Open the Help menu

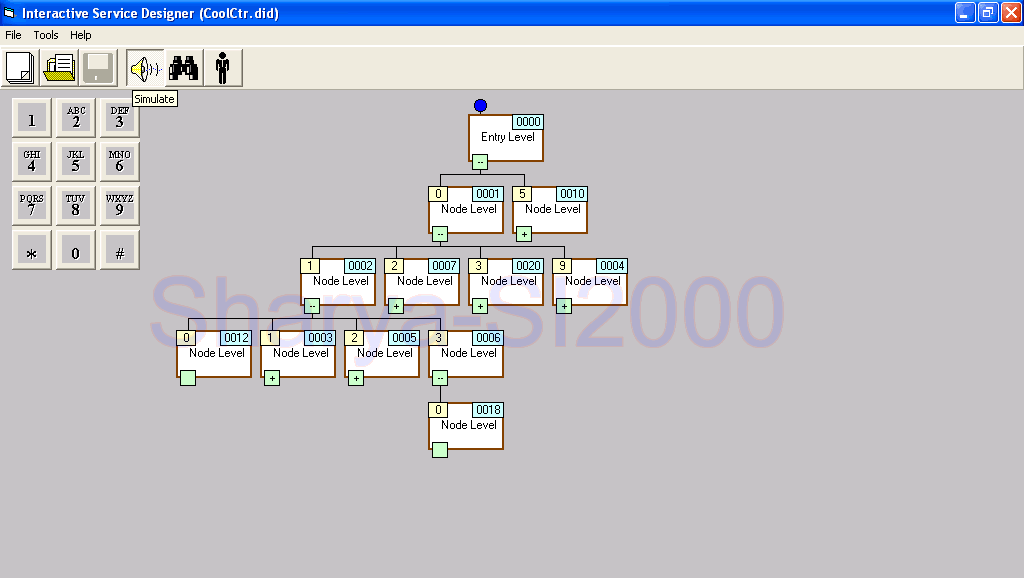click(80, 35)
